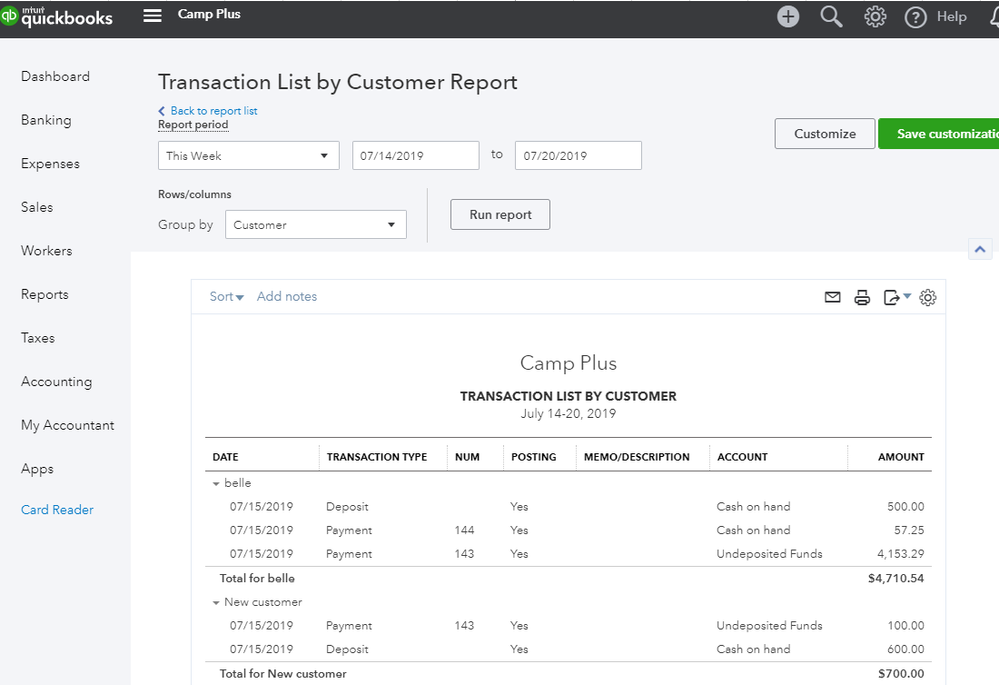Viewport: 999px width, 685px height.
Task: Open the Group by Customer dropdown
Action: point(315,224)
